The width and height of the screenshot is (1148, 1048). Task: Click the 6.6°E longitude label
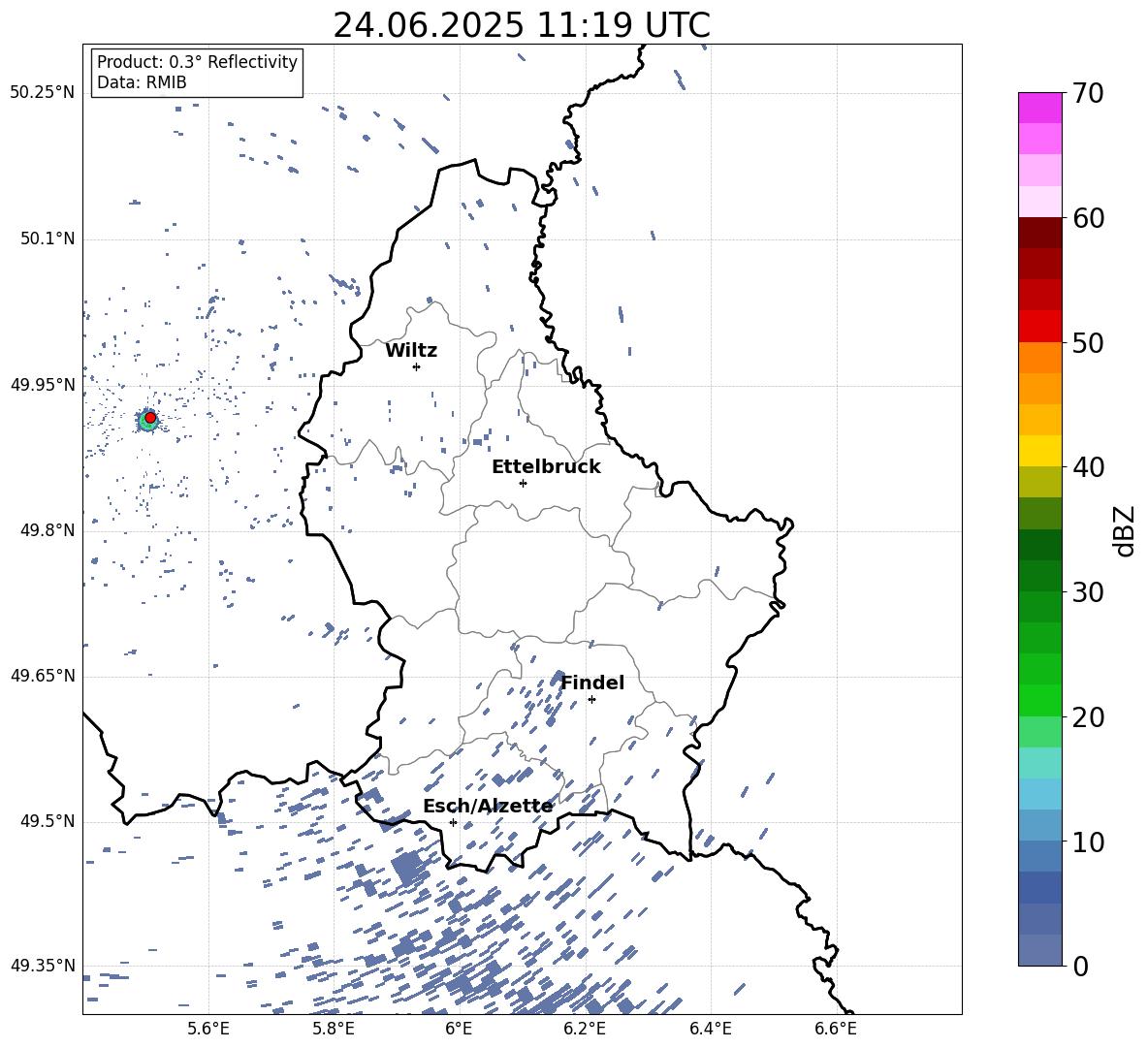point(836,1029)
